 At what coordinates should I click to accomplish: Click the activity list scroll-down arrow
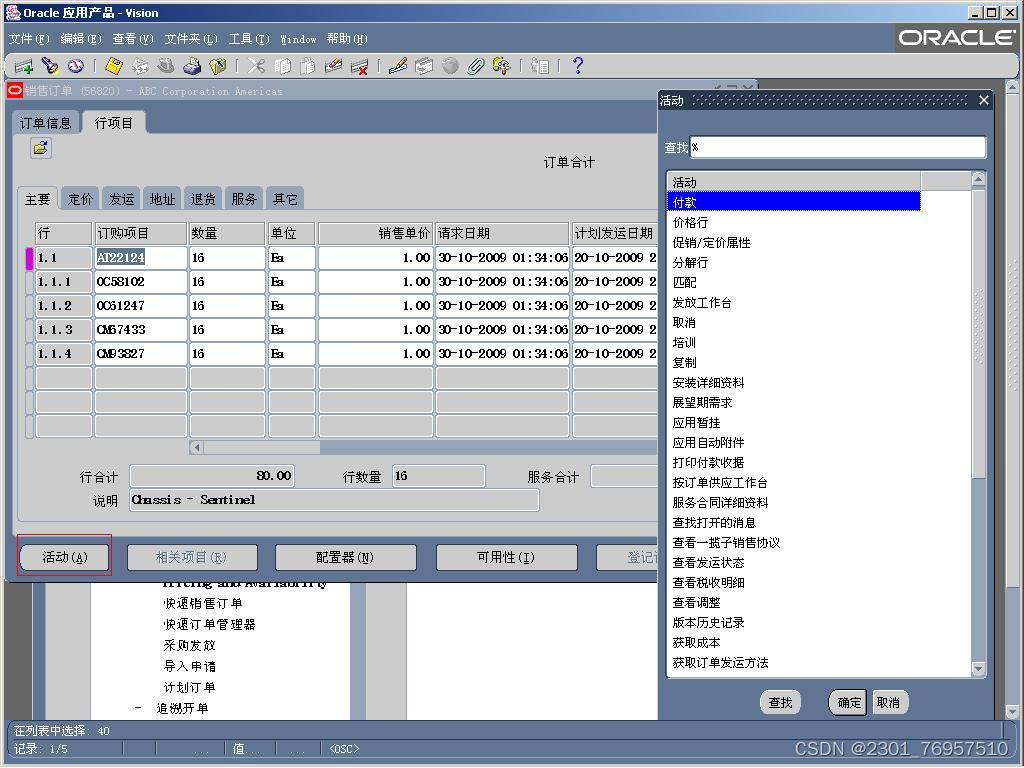(x=978, y=669)
